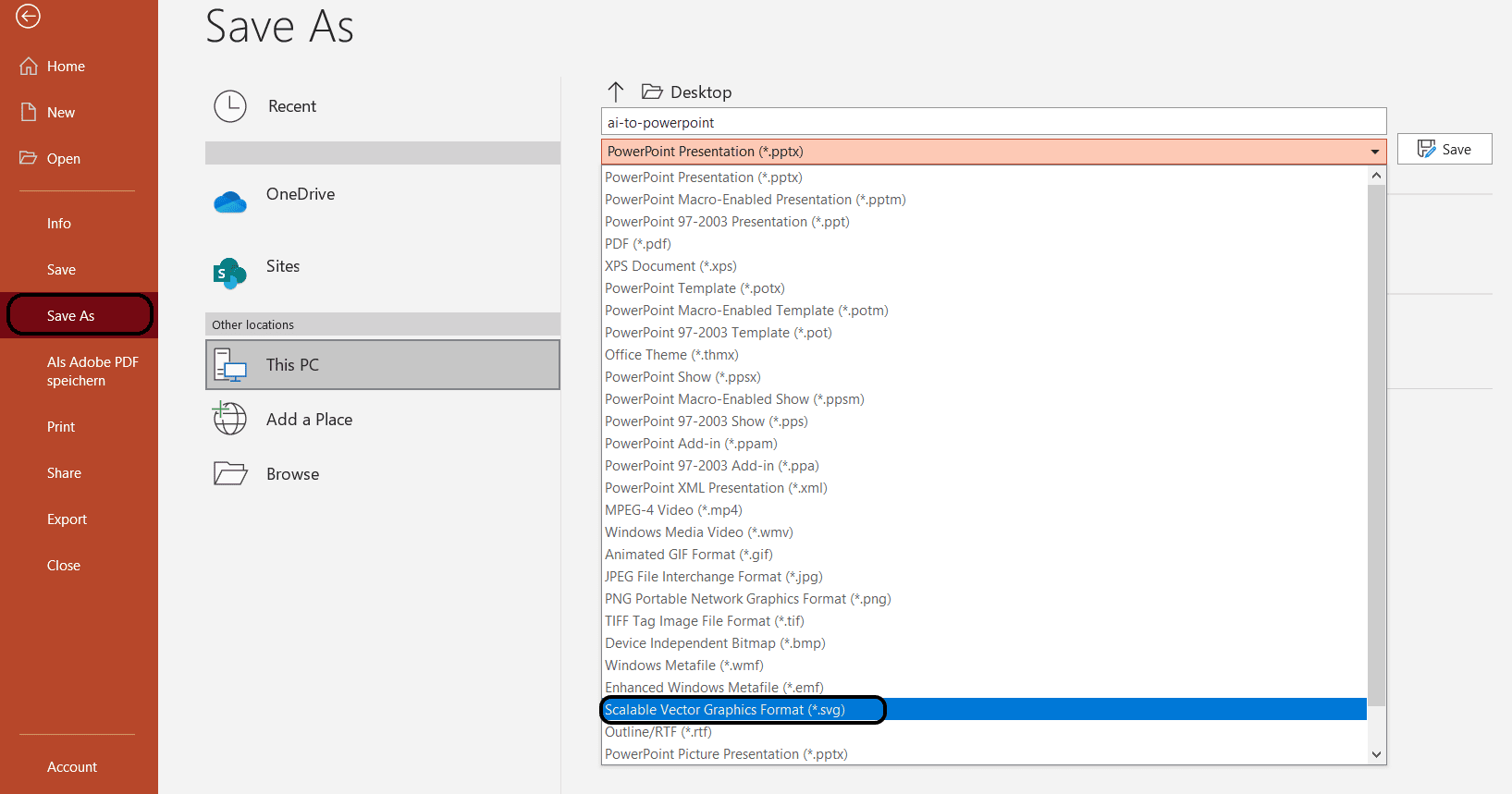Open the file type dropdown arrow
Screen dimensions: 1512x794
[x=1375, y=152]
